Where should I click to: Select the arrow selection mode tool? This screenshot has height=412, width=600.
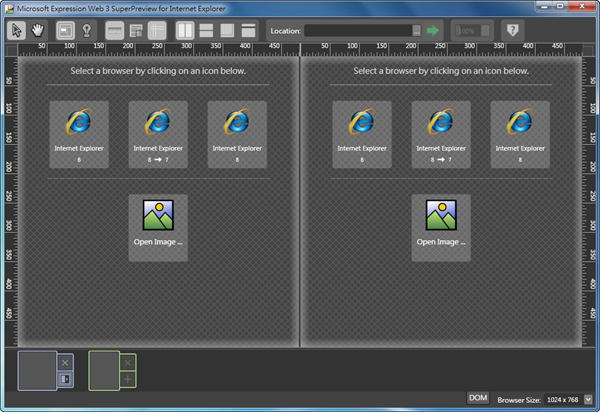[17, 30]
